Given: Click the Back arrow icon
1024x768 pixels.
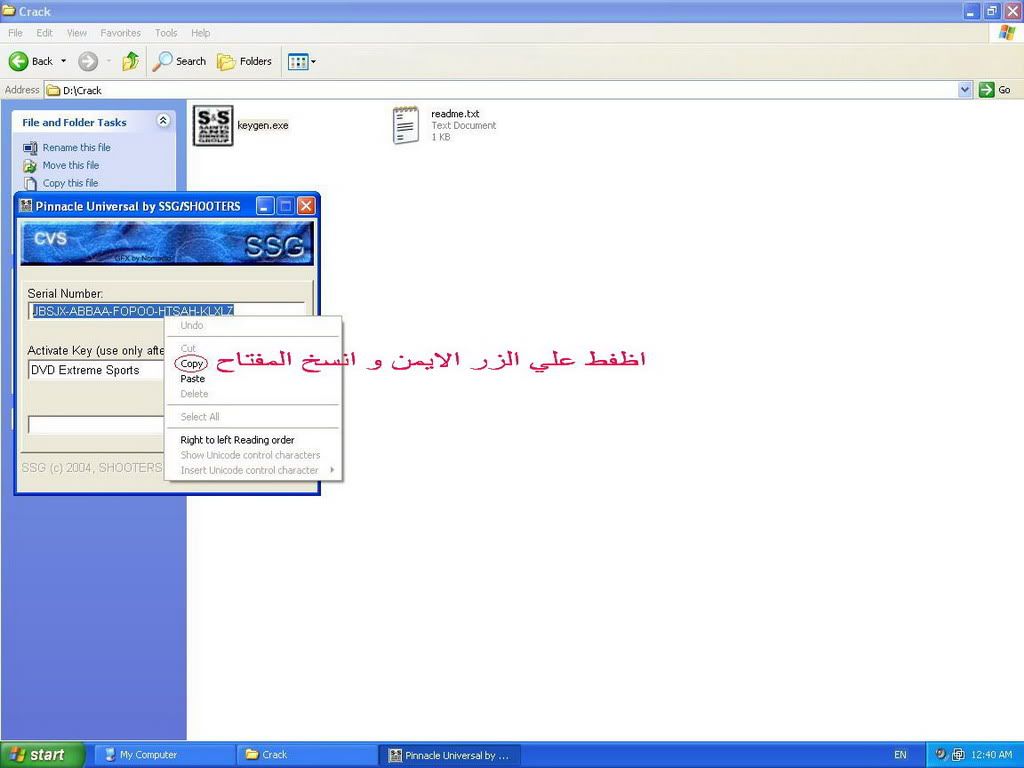Looking at the screenshot, I should tap(18, 61).
